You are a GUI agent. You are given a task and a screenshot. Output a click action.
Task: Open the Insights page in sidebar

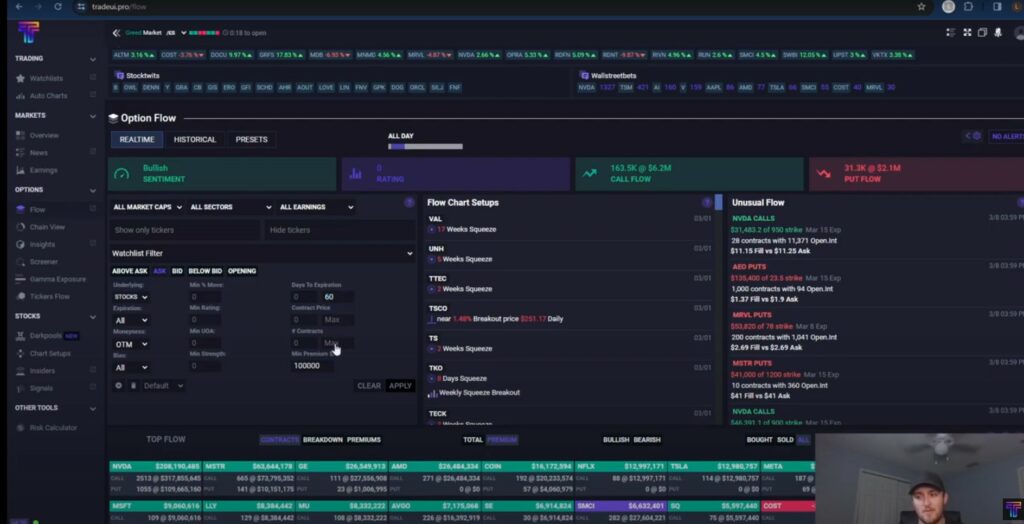(42, 244)
